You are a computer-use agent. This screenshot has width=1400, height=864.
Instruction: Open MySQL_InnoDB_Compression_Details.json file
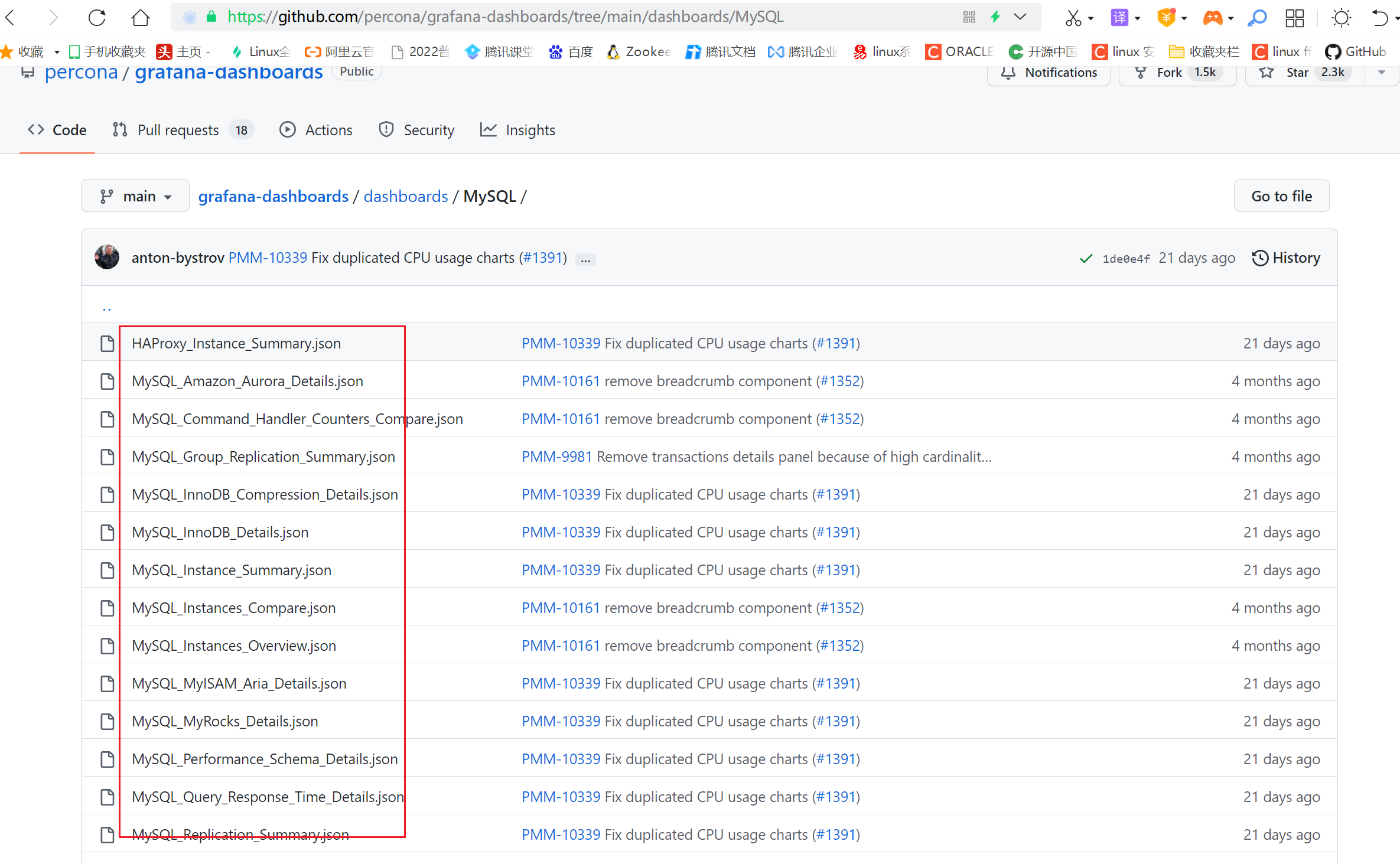pos(265,494)
